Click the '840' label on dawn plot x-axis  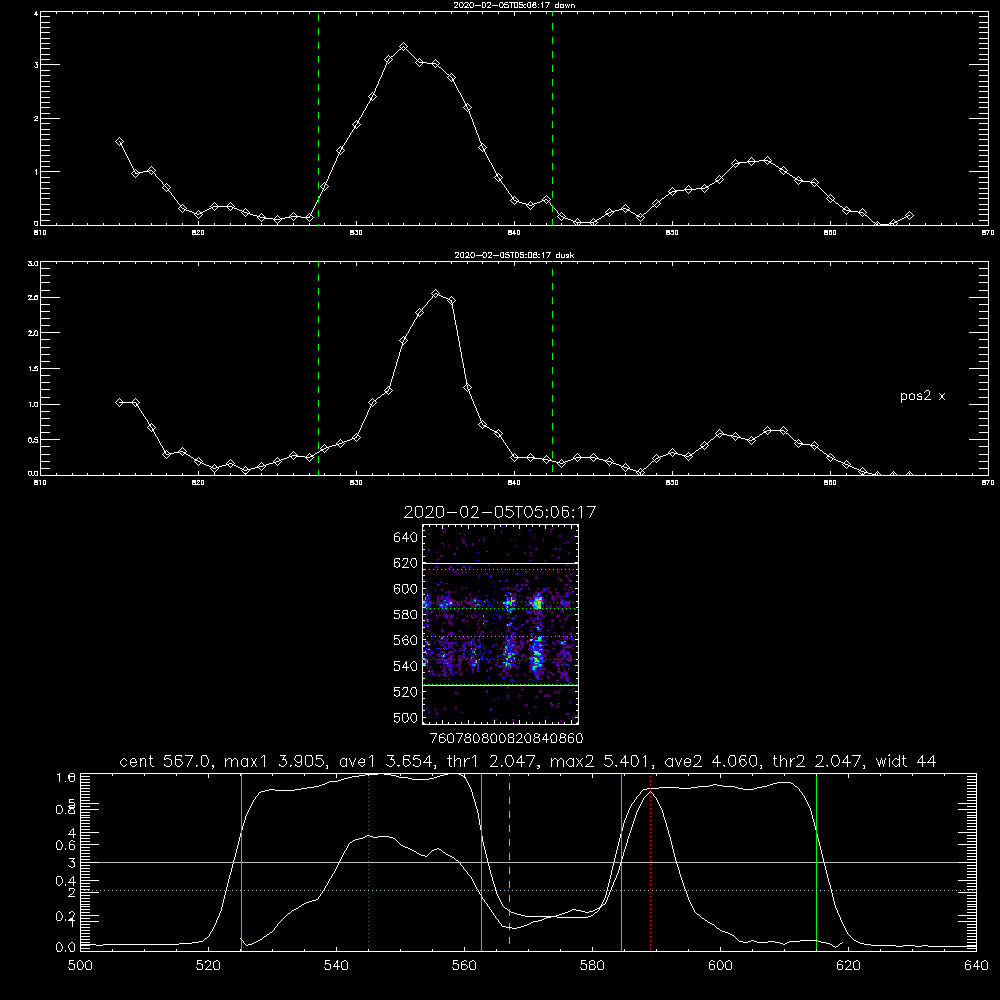click(x=515, y=233)
